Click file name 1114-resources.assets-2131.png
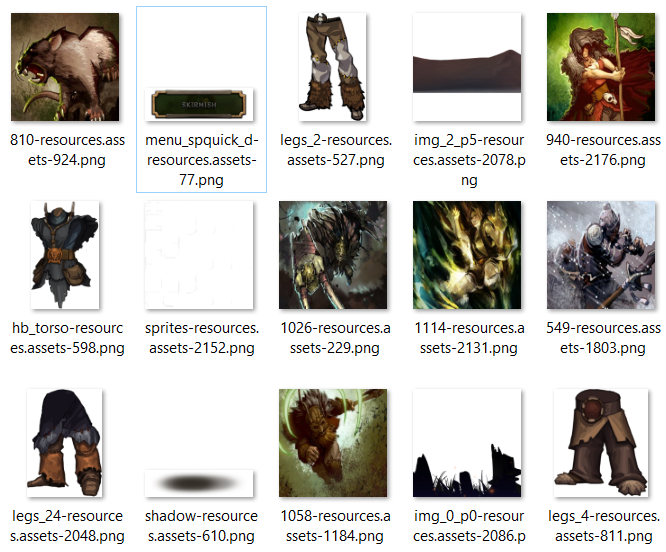 (x=469, y=338)
